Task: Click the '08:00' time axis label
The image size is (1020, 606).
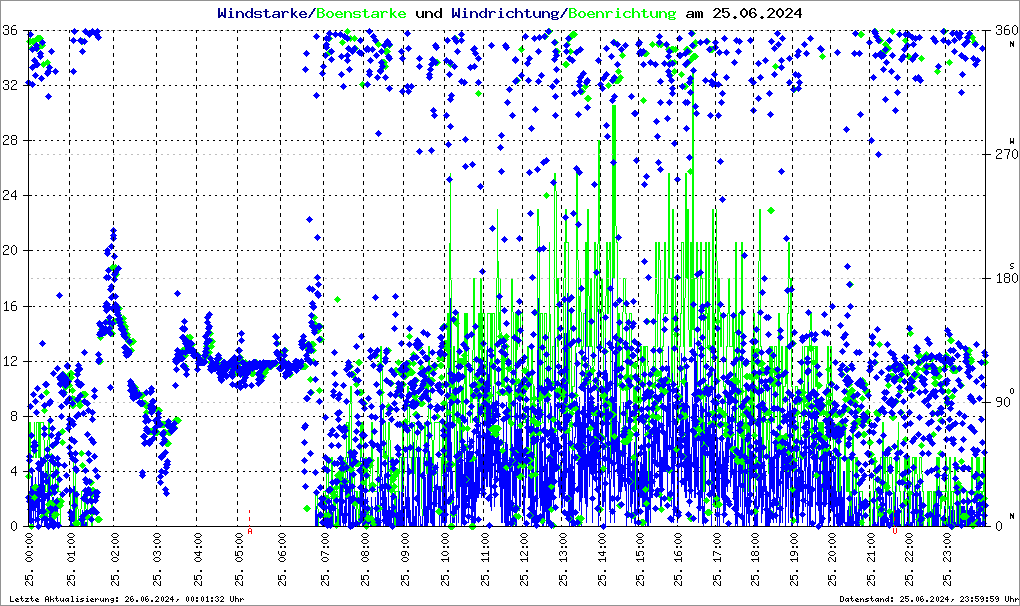Action: 365,548
